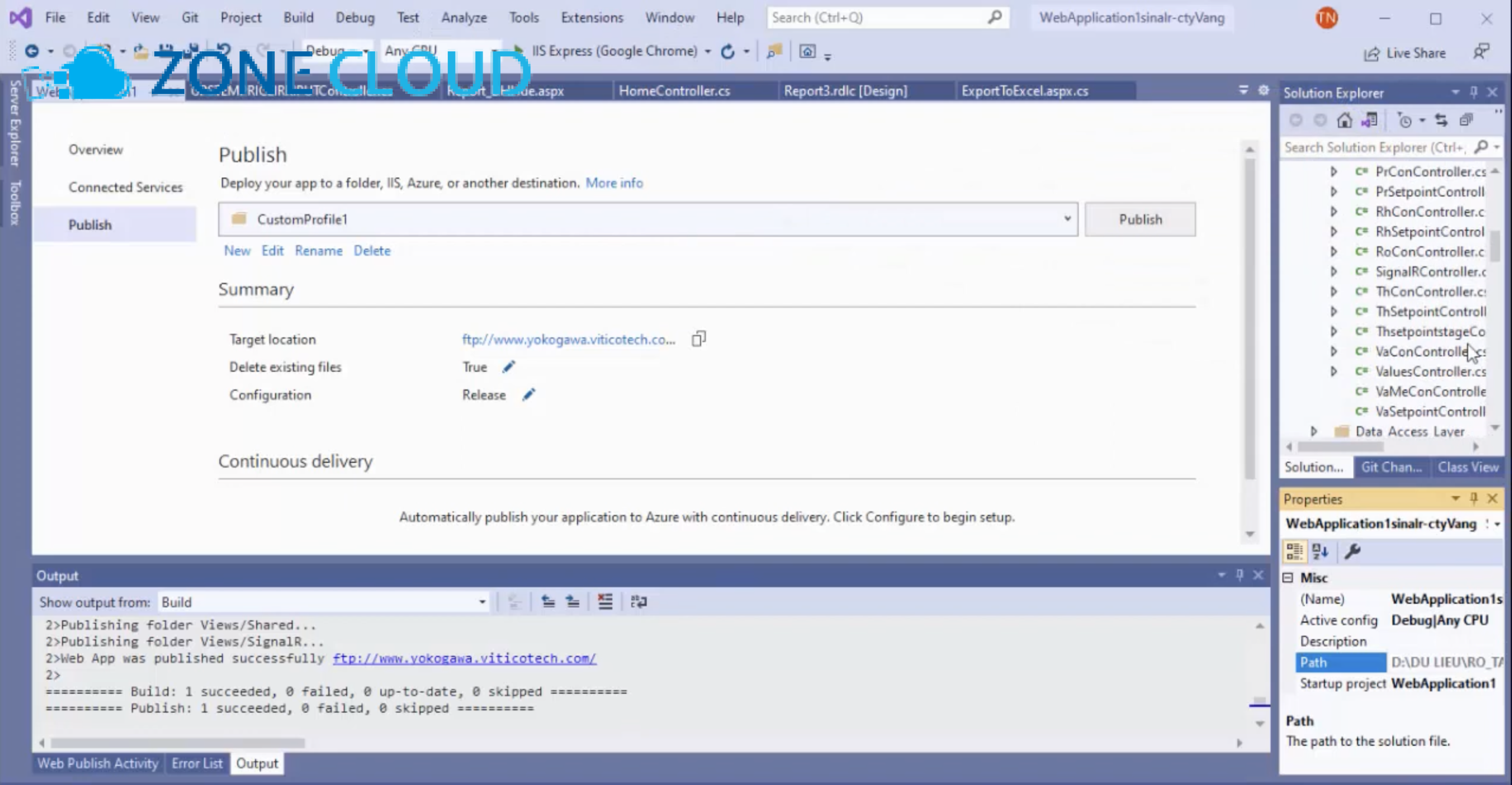Open the Build menu

[298, 18]
